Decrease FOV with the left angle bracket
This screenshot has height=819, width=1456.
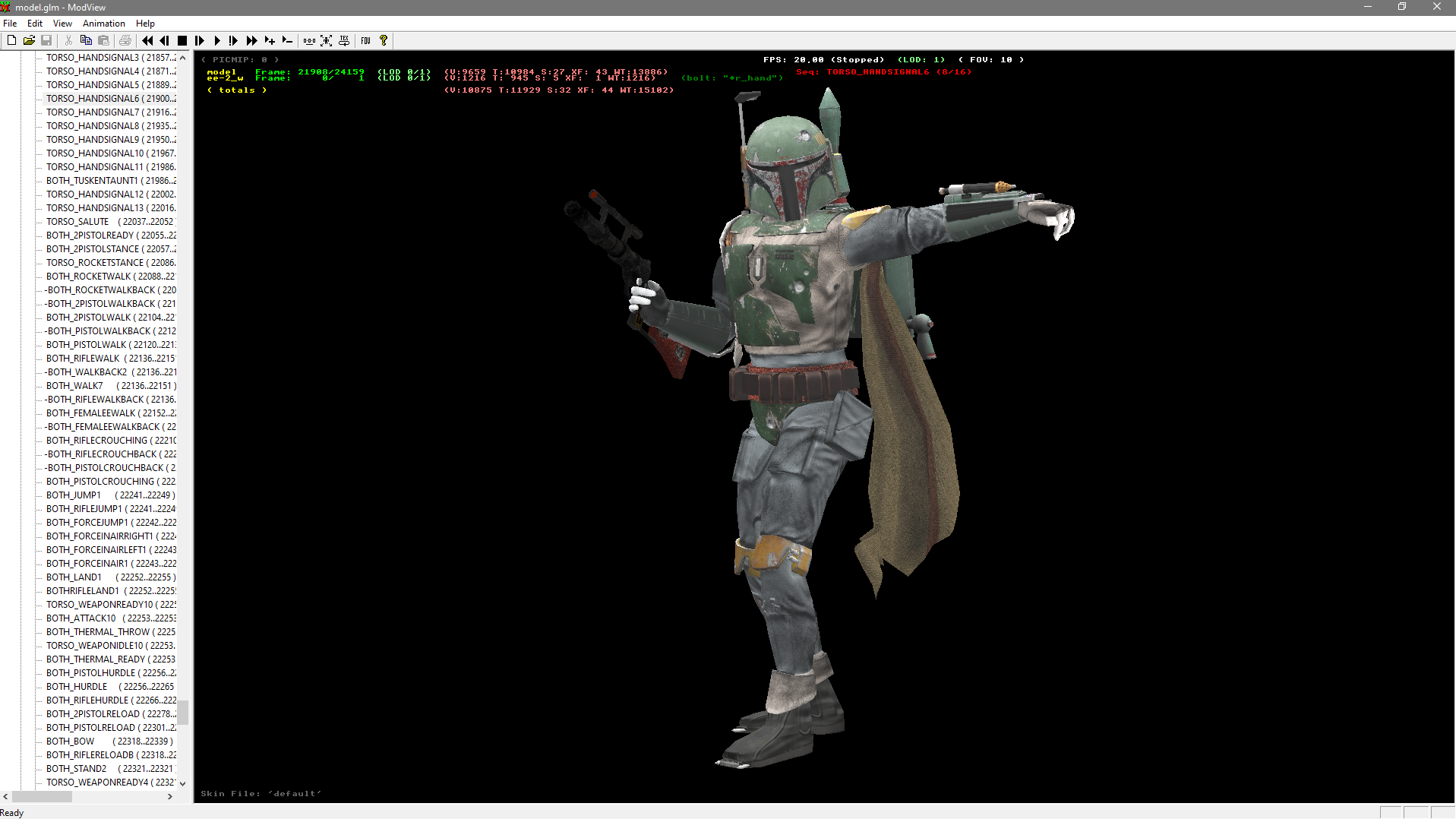click(x=961, y=59)
